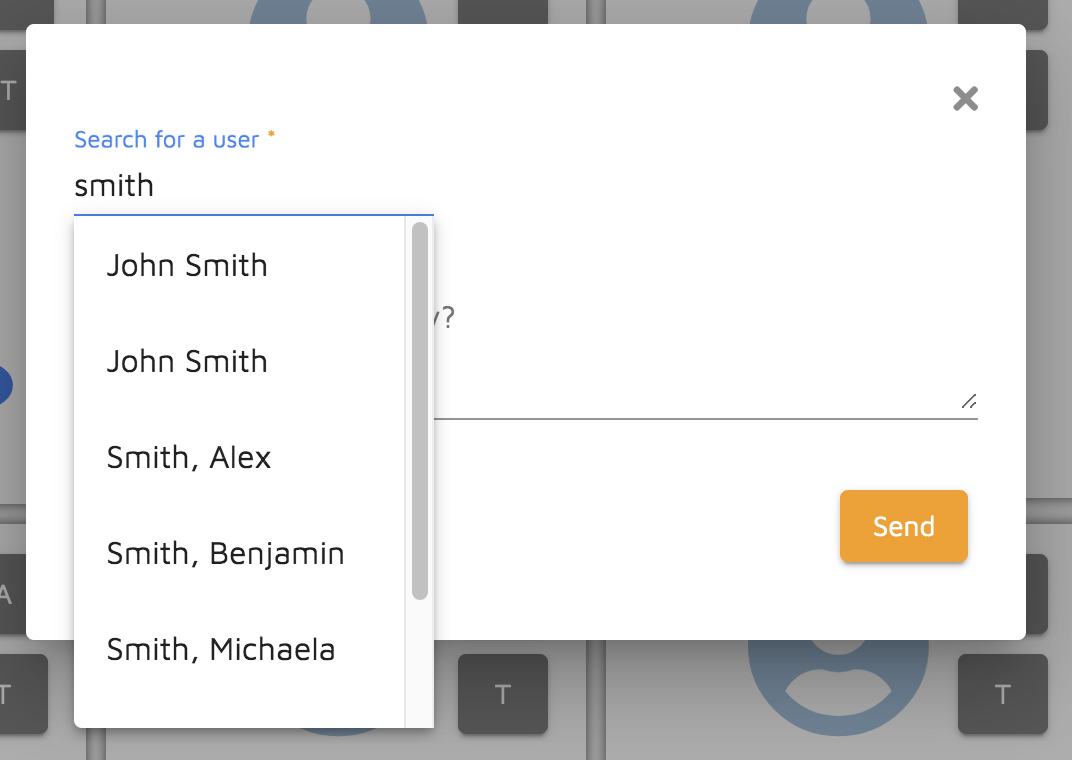Close the dialog with the X icon

pos(965,98)
